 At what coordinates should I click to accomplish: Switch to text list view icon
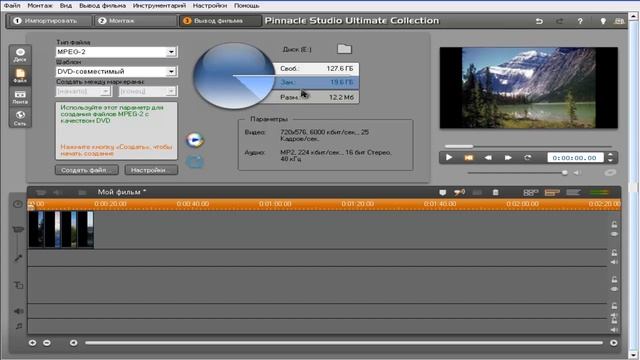573,192
